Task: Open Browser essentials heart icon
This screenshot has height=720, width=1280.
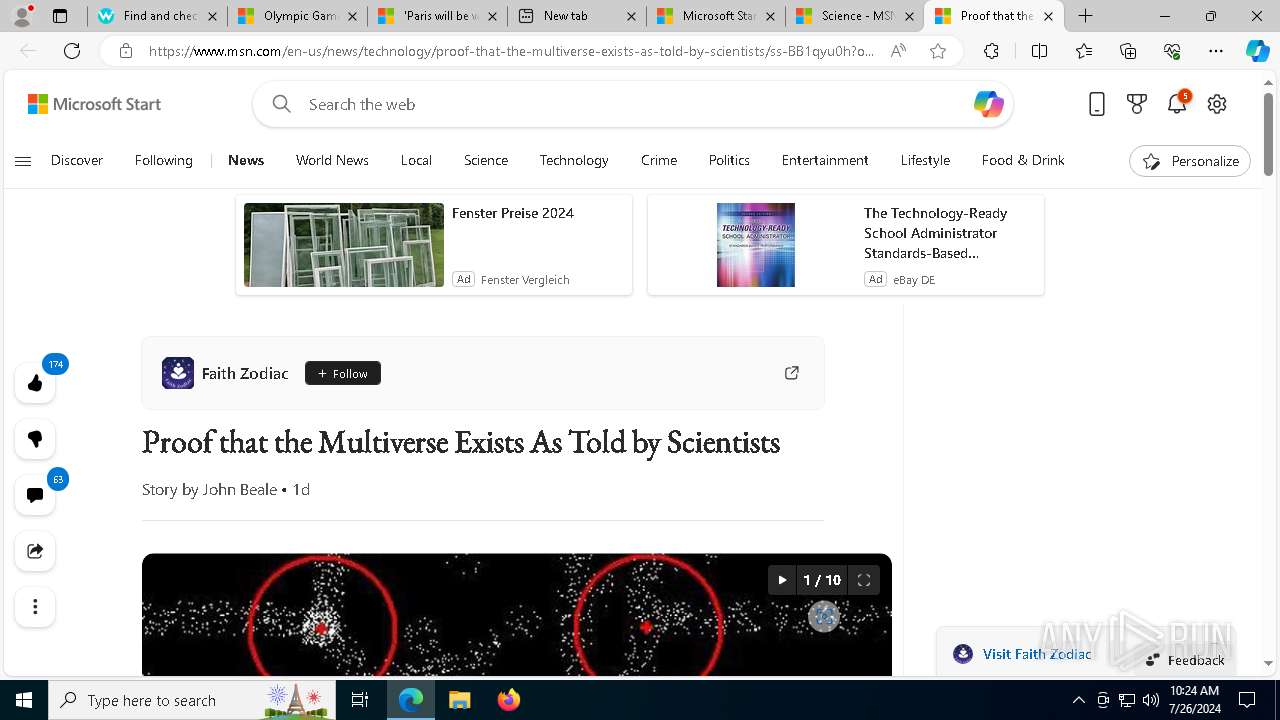Action: 1172,51
